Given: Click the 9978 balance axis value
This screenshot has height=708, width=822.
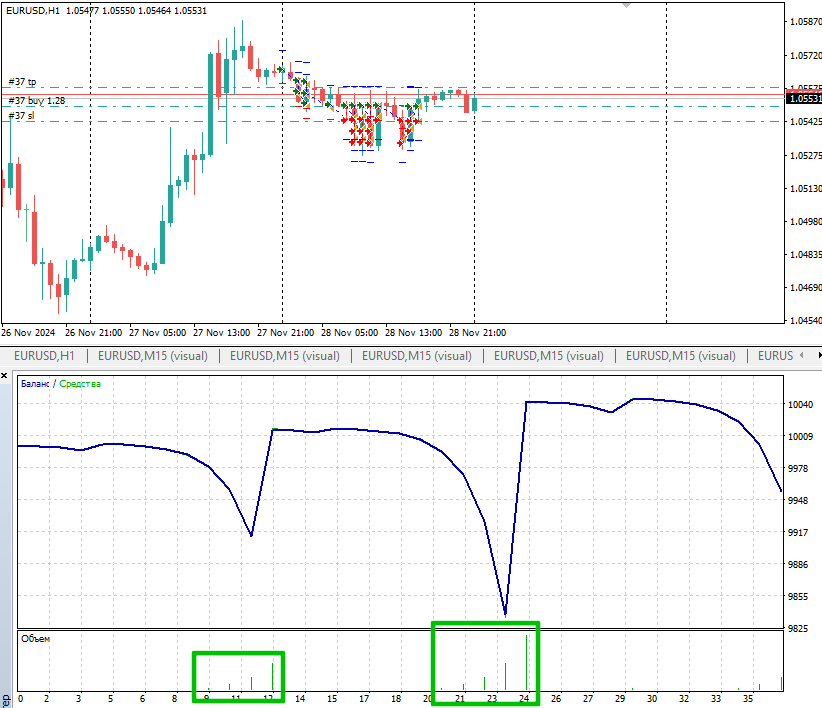Looking at the screenshot, I should (x=798, y=469).
